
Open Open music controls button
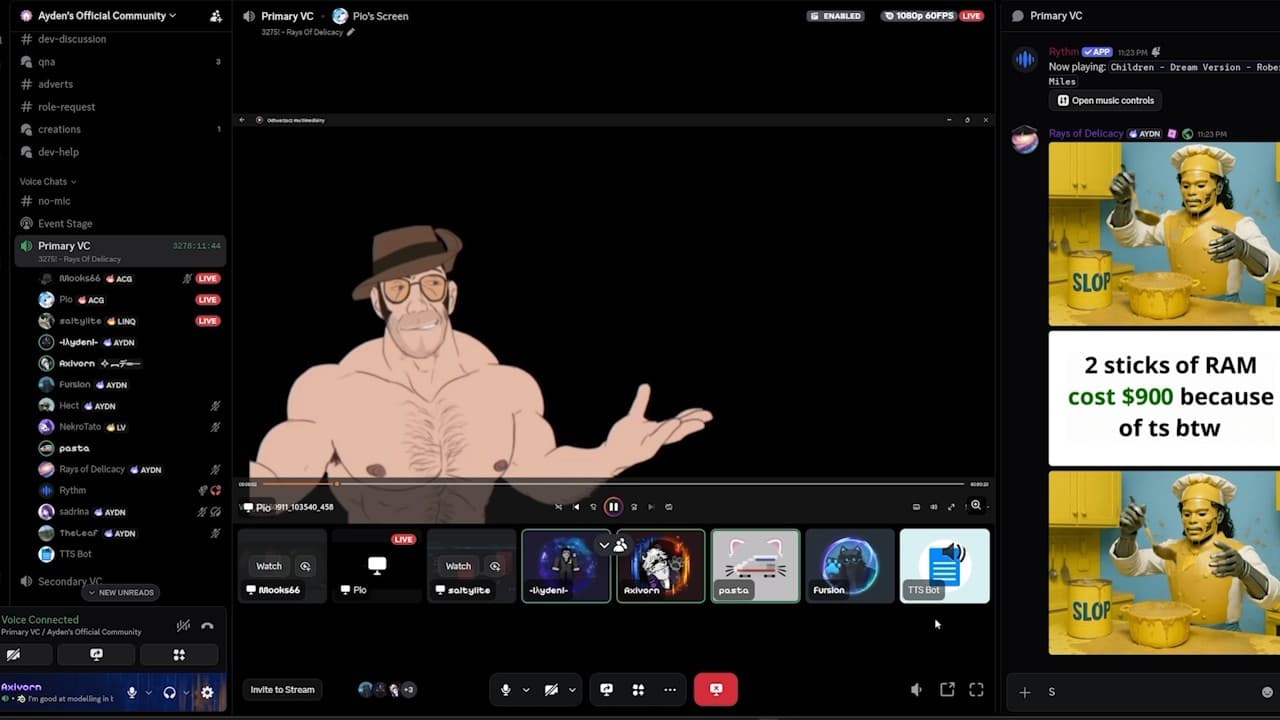pos(1106,101)
